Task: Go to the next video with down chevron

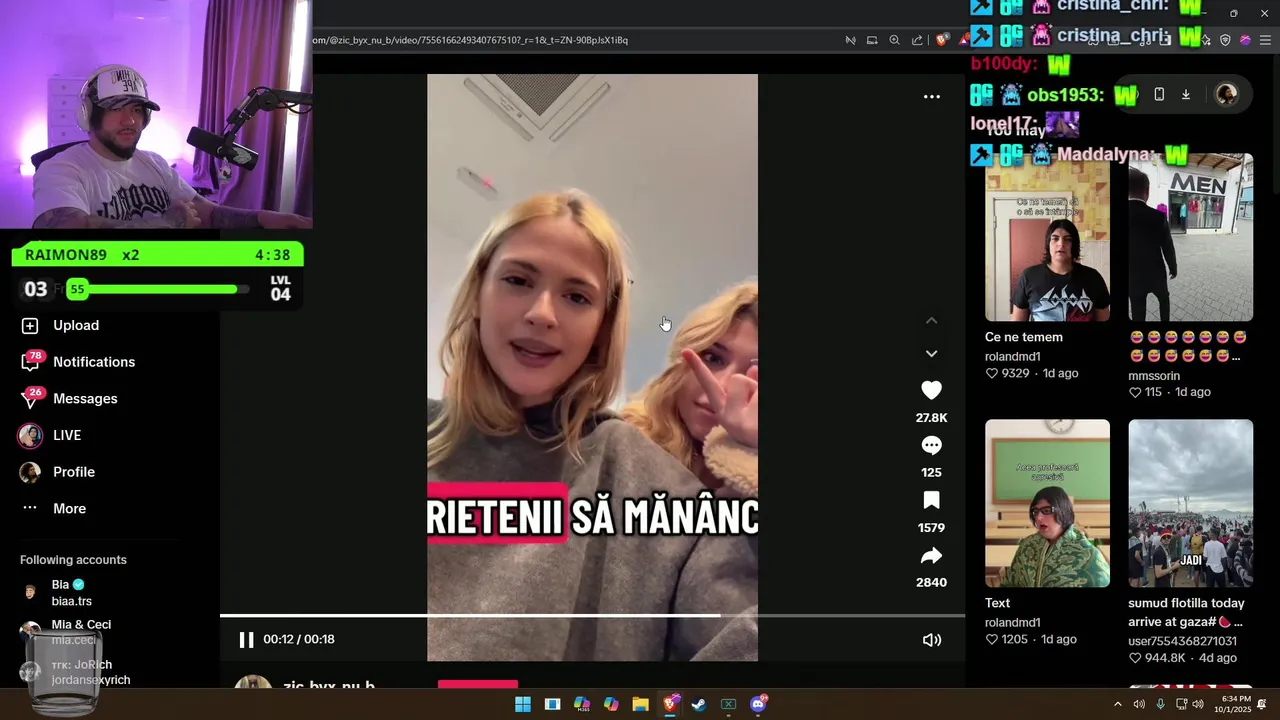Action: 931,354
